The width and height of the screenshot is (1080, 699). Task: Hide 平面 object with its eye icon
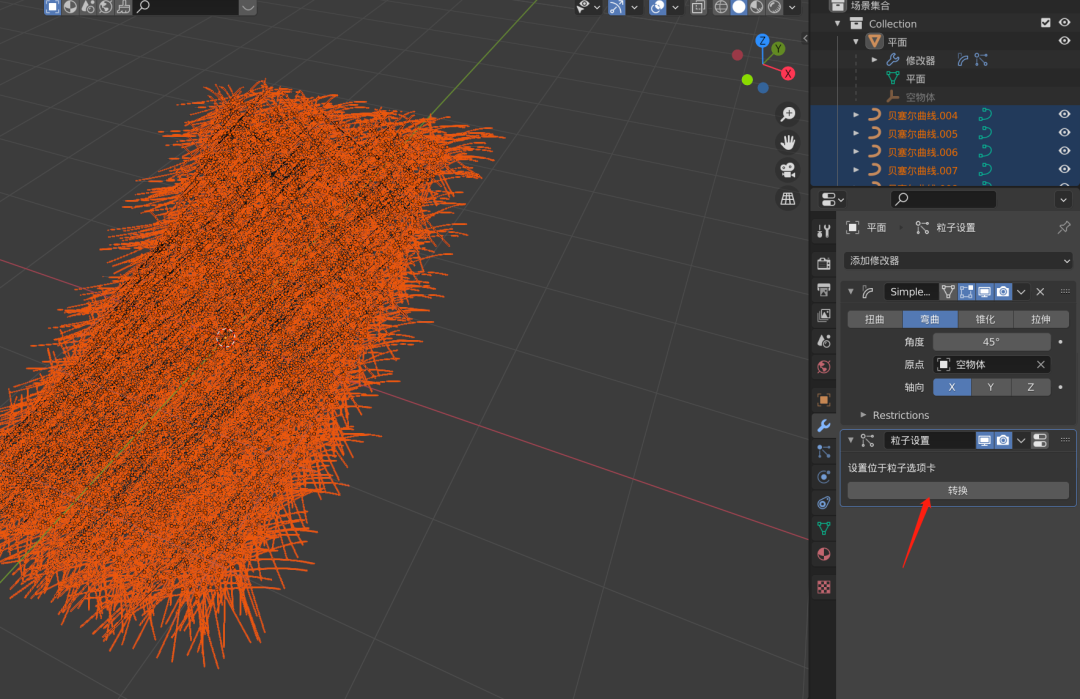pos(1064,41)
